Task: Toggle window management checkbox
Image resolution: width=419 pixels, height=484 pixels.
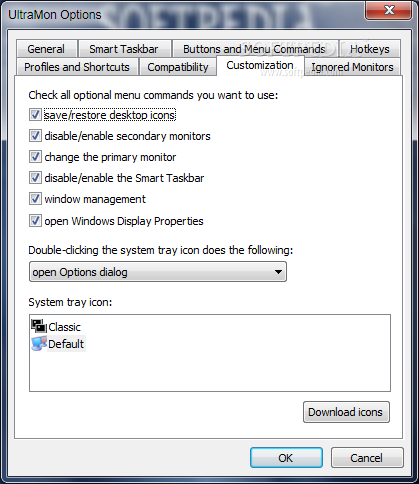Action: pyautogui.click(x=35, y=199)
